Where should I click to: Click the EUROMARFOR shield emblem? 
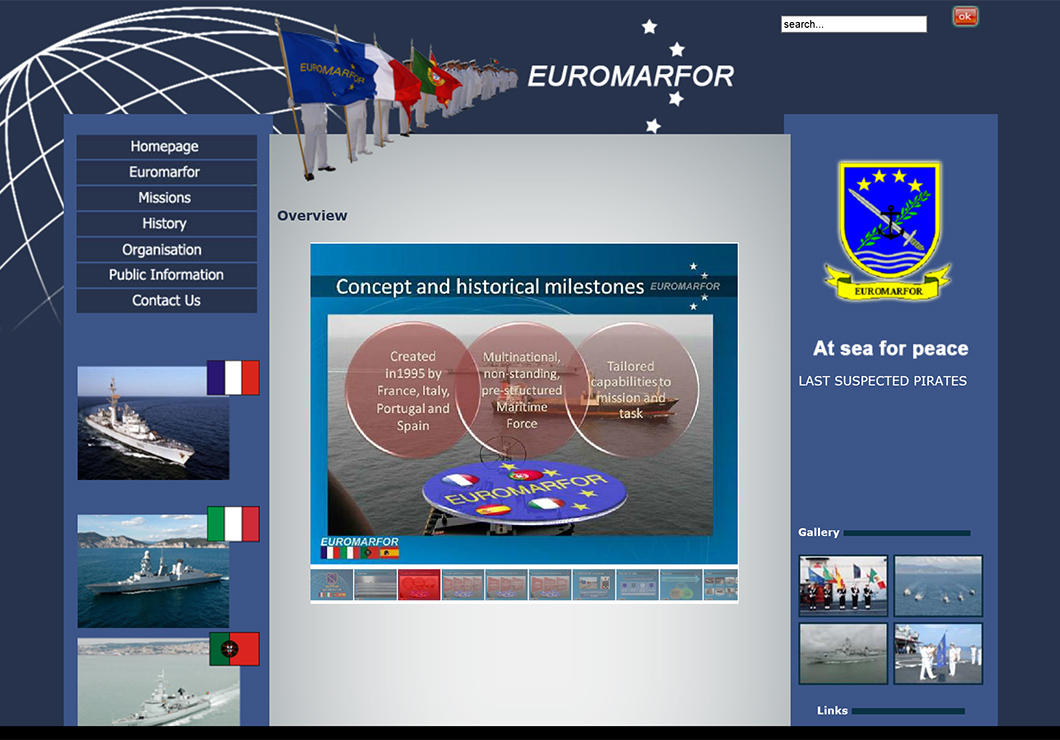[888, 230]
